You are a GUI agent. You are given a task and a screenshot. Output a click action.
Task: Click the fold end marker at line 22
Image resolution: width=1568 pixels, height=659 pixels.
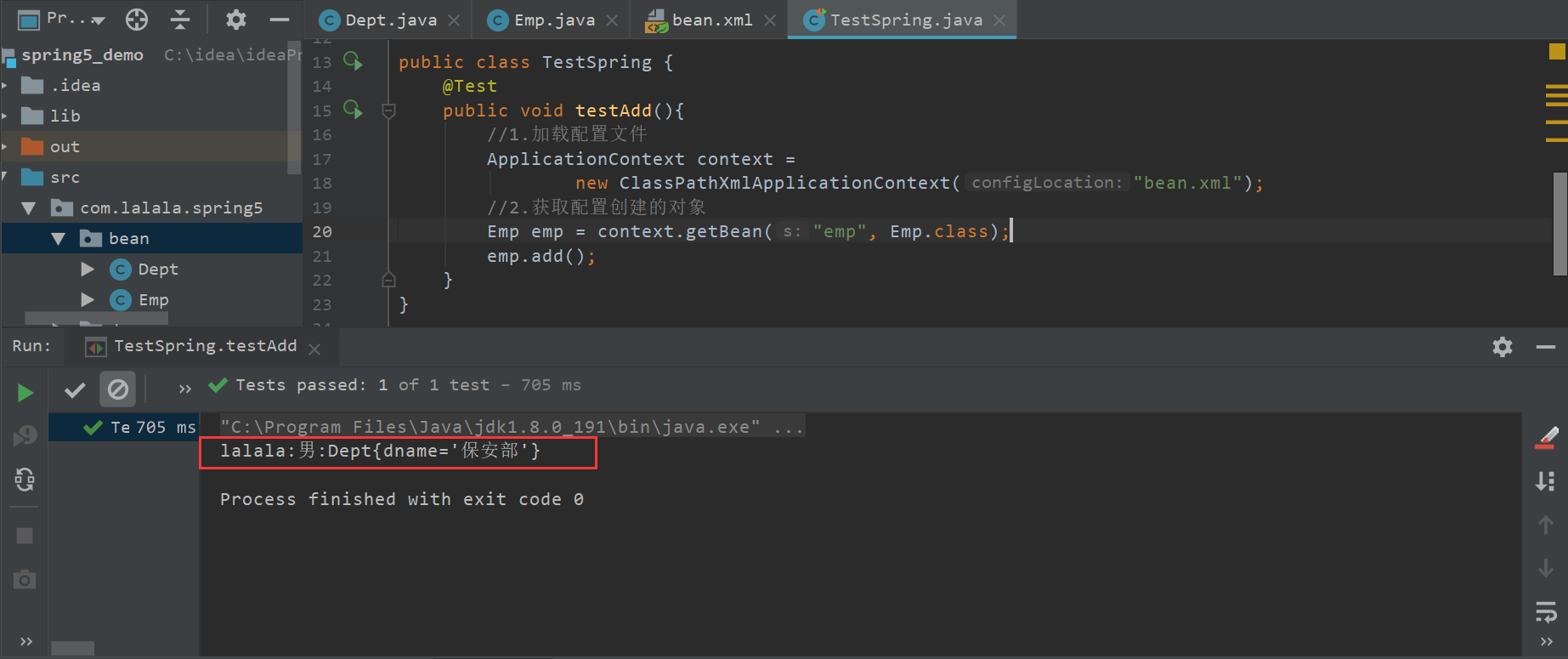pyautogui.click(x=388, y=280)
